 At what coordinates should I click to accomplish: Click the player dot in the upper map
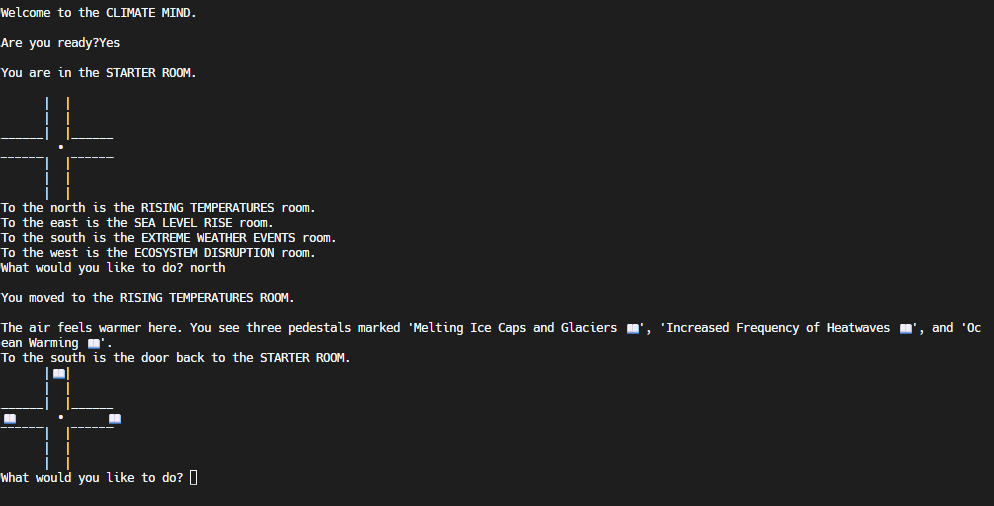coord(61,147)
